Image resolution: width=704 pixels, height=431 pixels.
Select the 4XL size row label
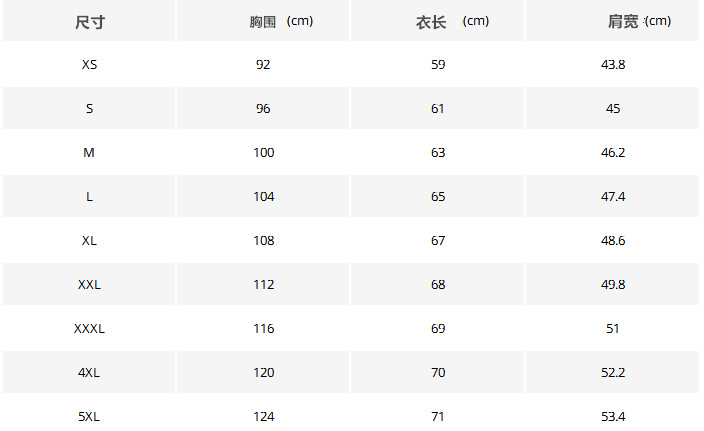[x=89, y=372]
